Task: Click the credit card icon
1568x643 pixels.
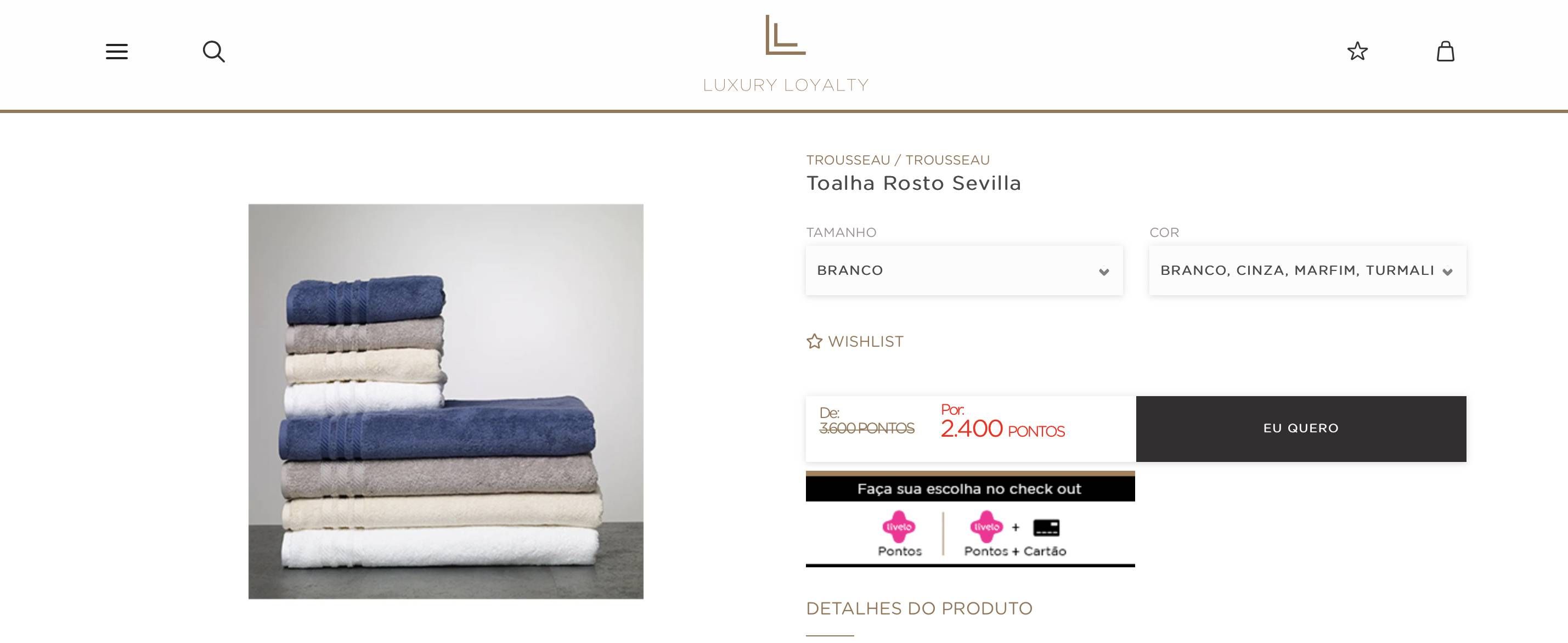Action: pyautogui.click(x=1046, y=527)
